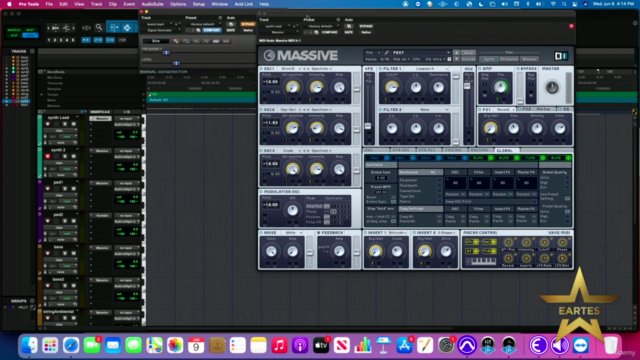The width and height of the screenshot is (640, 360).
Task: Open Filter 2 type dropdown showing None
Action: click(x=427, y=110)
